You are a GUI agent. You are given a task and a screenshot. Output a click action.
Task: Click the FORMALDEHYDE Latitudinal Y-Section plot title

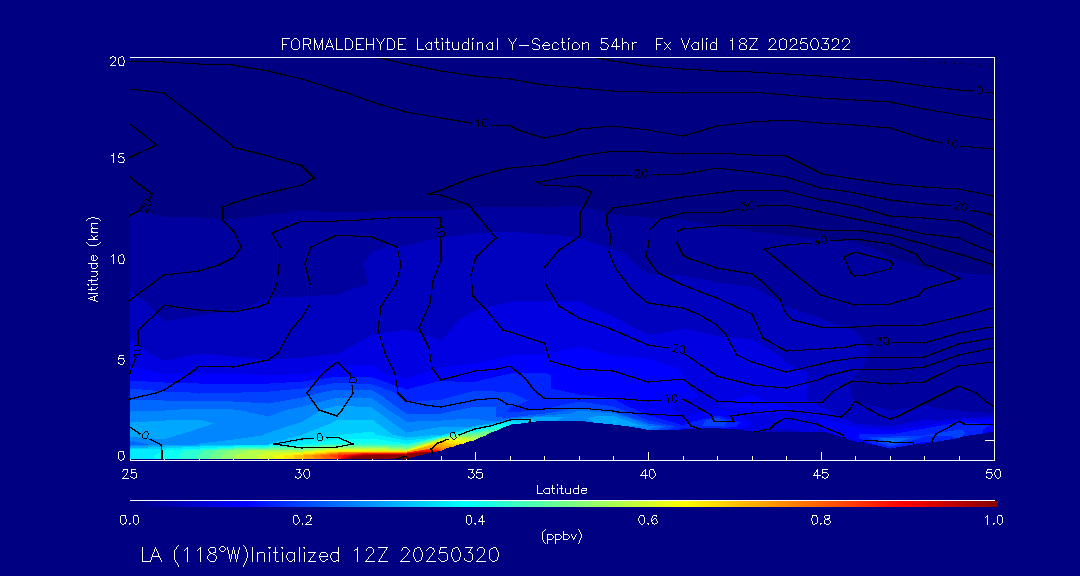tap(565, 45)
